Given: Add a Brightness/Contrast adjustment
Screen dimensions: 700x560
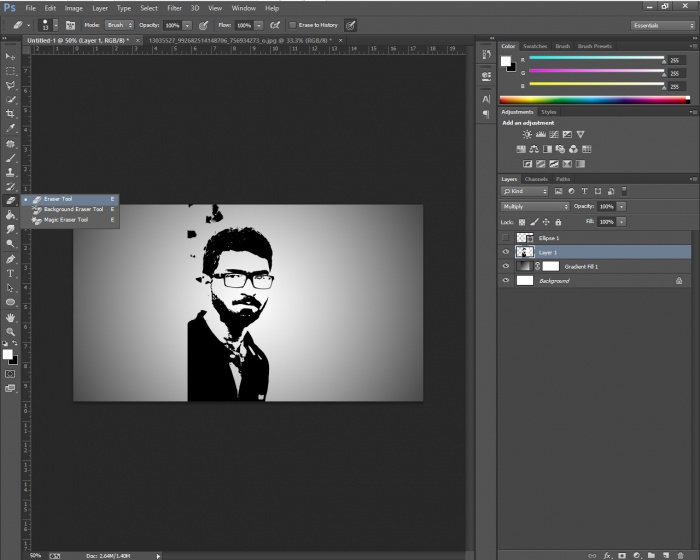Looking at the screenshot, I should [x=527, y=134].
